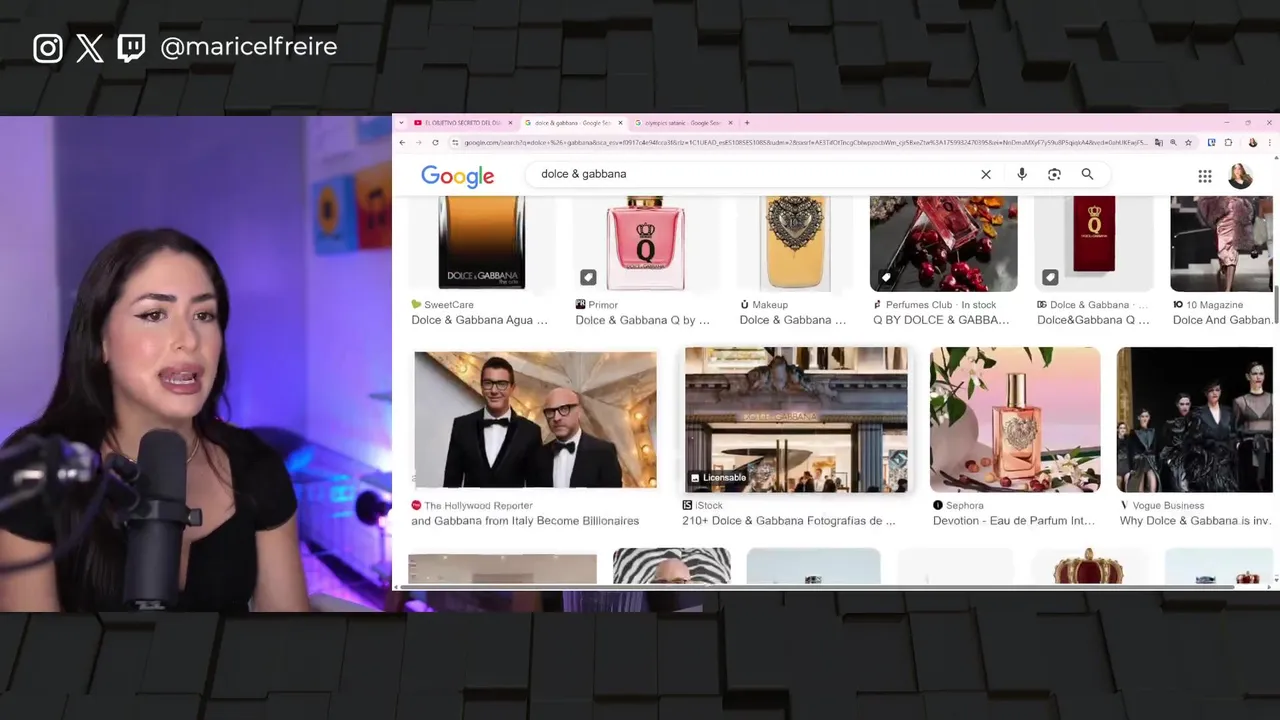
Task: Open a new browser tab with plus button
Action: pos(746,123)
